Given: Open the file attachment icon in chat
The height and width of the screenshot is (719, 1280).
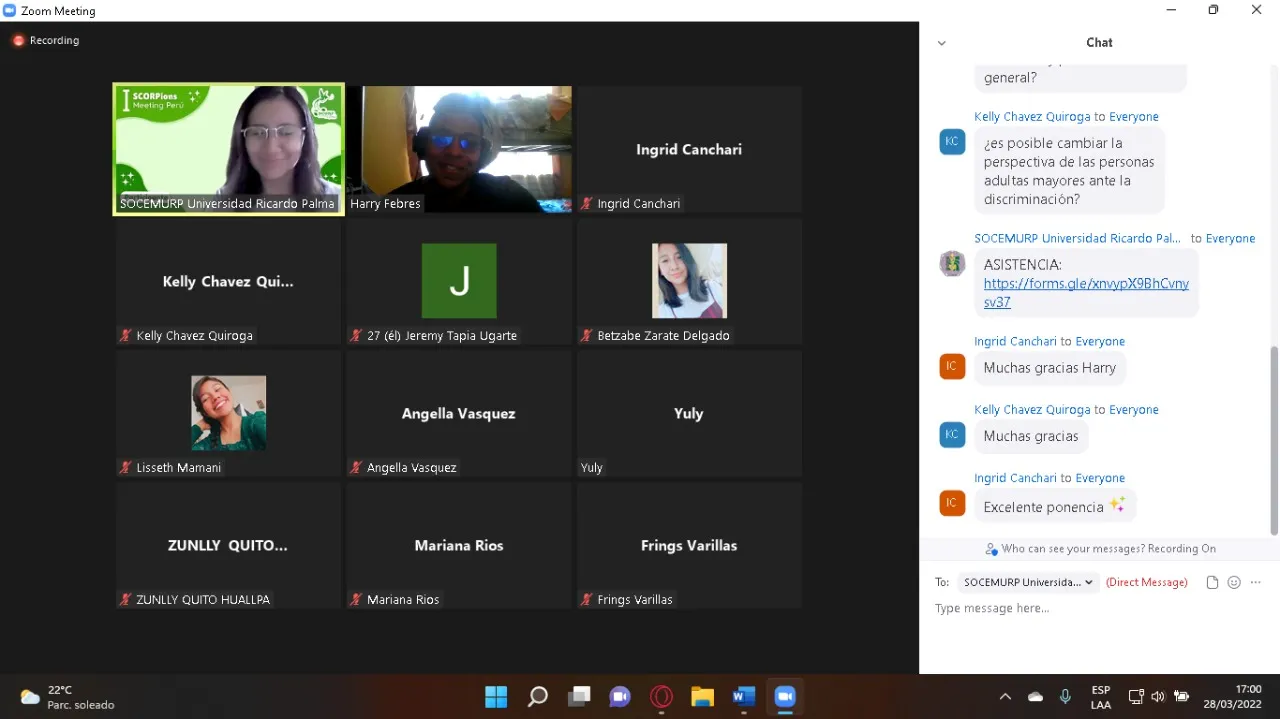Looking at the screenshot, I should (x=1211, y=581).
